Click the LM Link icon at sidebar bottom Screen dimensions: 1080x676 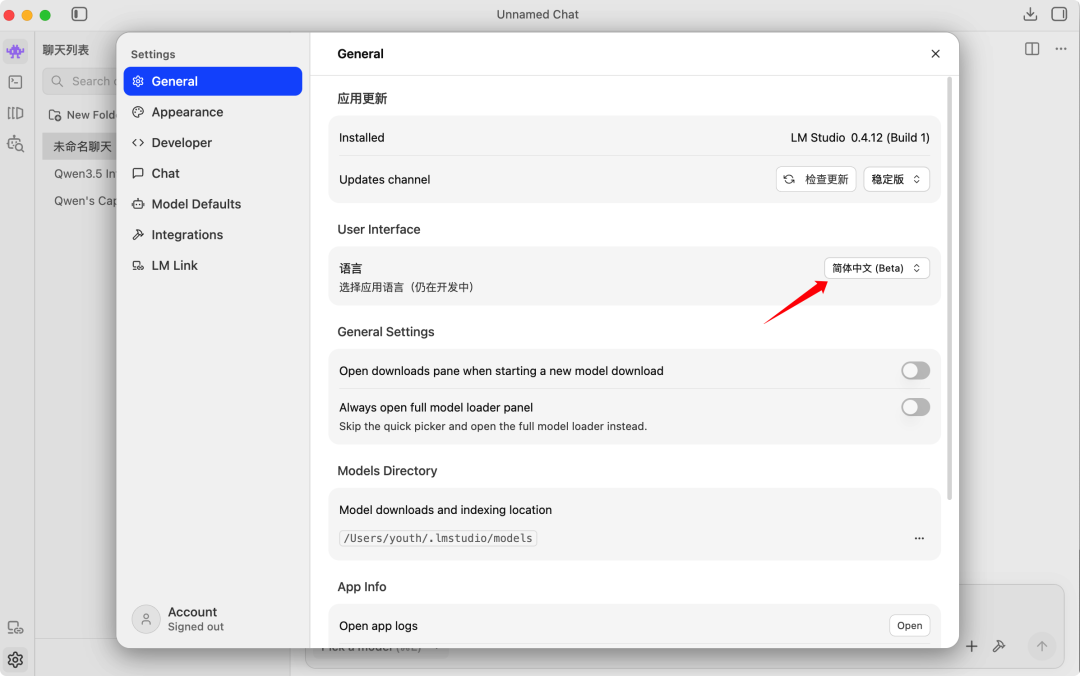coord(15,628)
